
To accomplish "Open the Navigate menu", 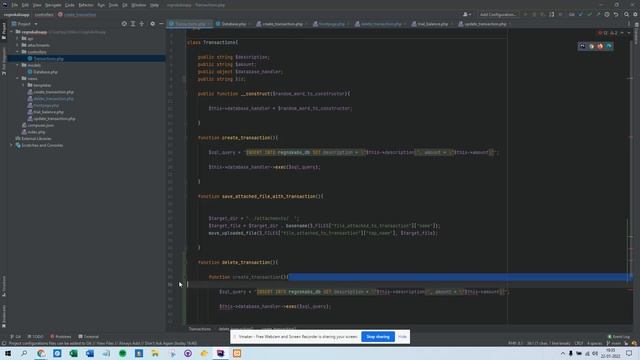I will 53,5.
